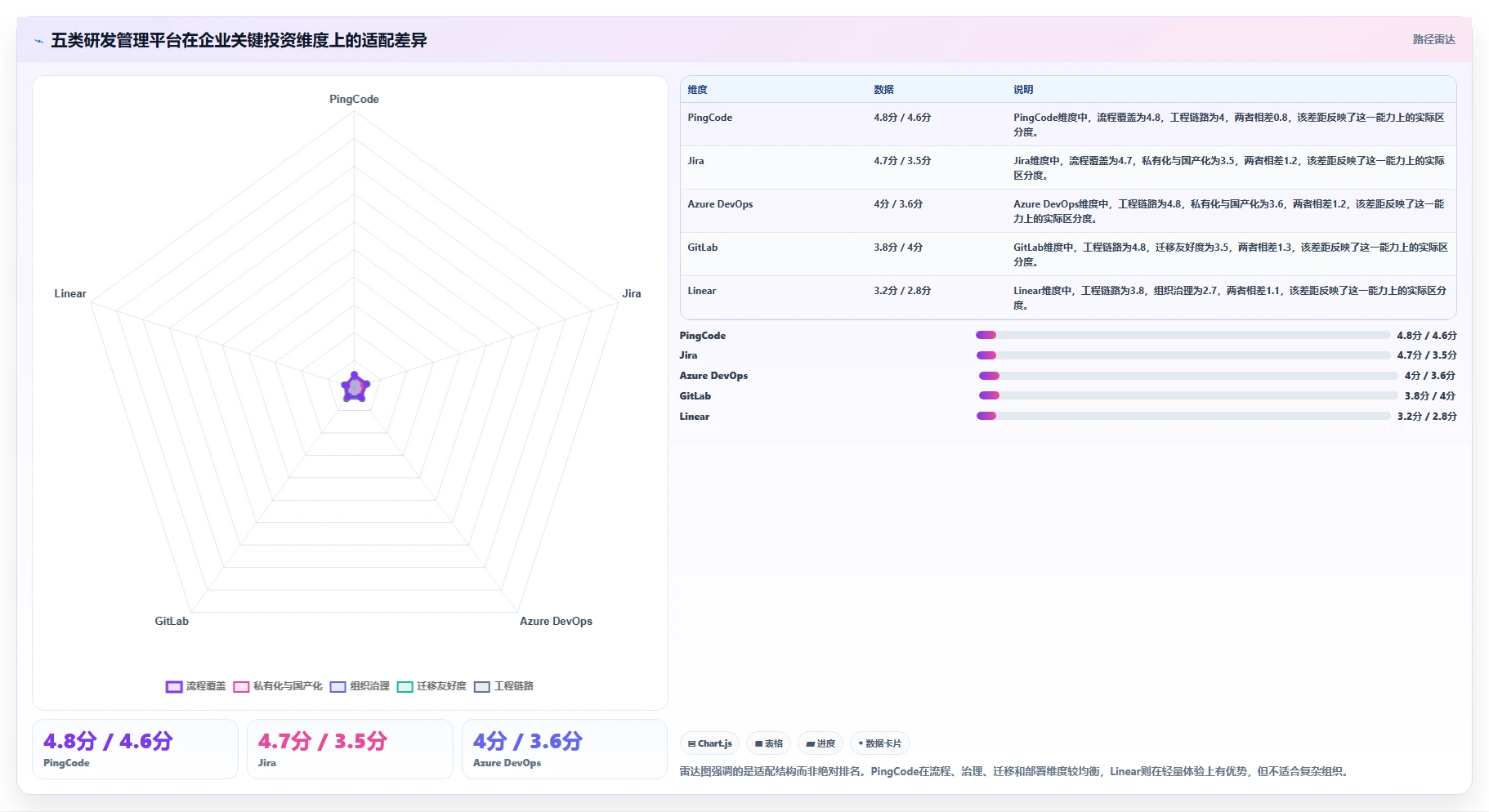Click the page title heading
Screen dimensions: 1489x812
(239, 40)
